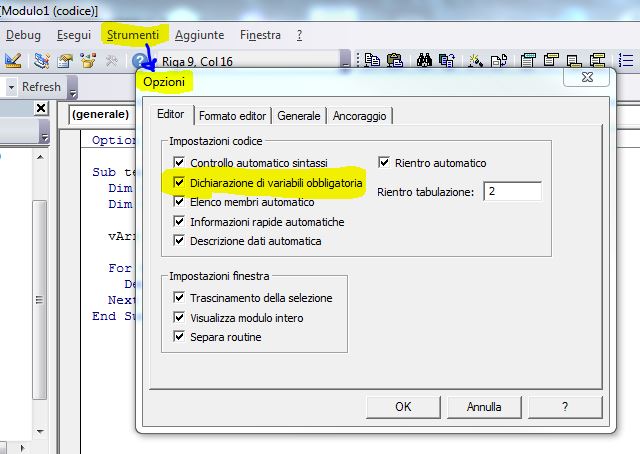Click the blue Help question mark icon
640x454 pixels.
coord(140,61)
